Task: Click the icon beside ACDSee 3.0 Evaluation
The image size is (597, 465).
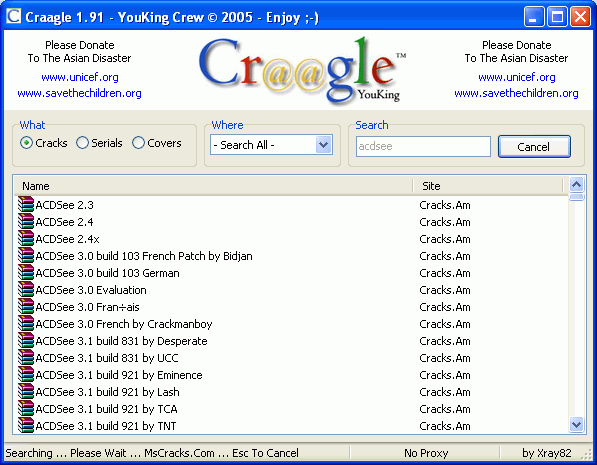Action: coord(26,289)
